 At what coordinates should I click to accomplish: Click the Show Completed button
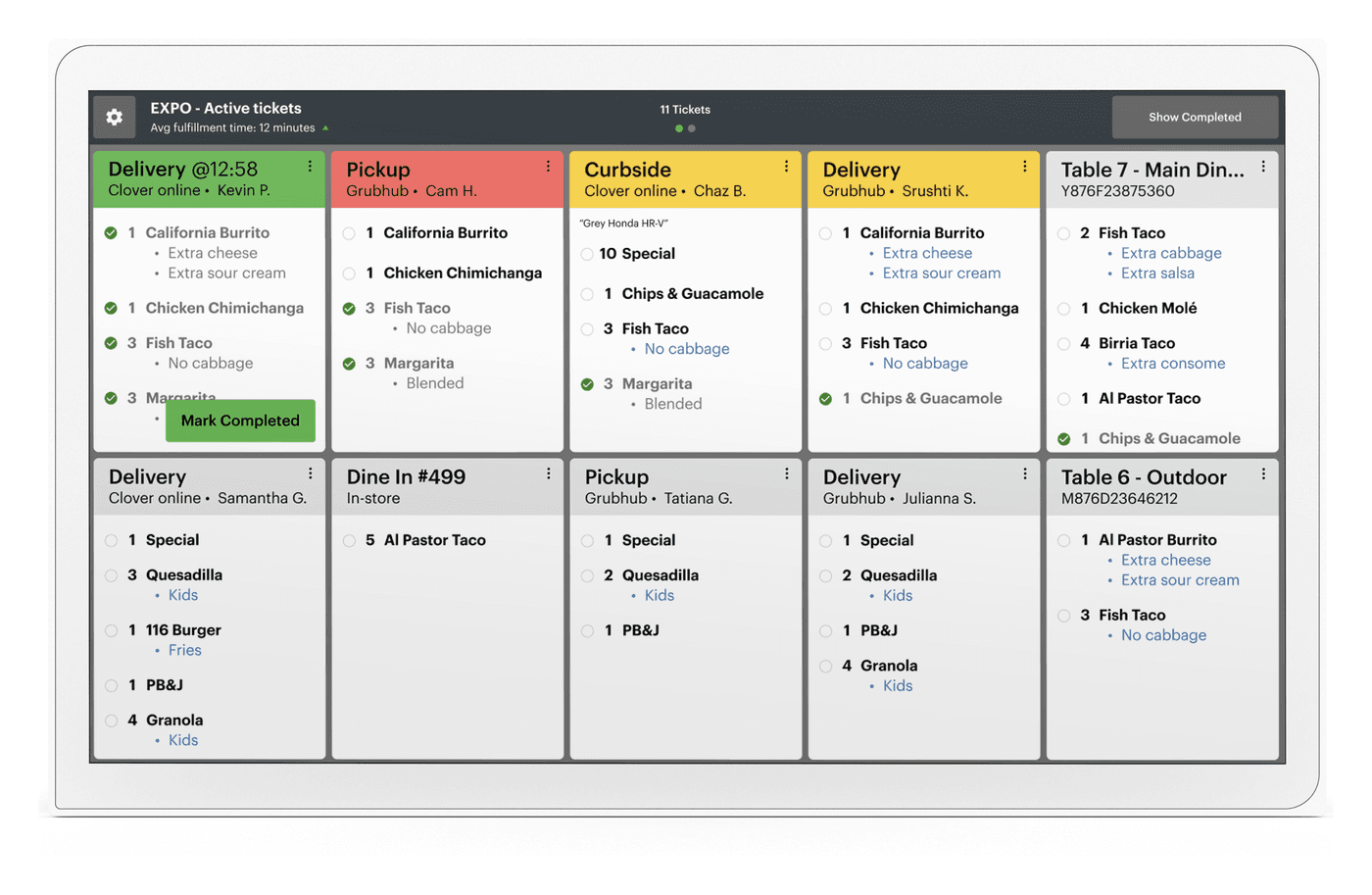pyautogui.click(x=1195, y=117)
